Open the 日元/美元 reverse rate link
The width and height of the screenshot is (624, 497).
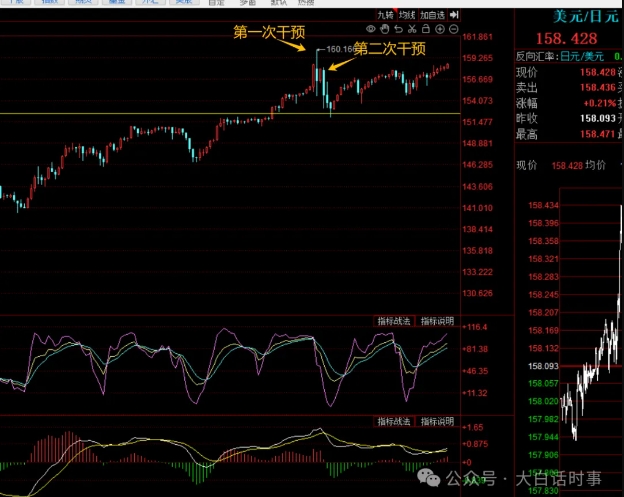tap(582, 57)
